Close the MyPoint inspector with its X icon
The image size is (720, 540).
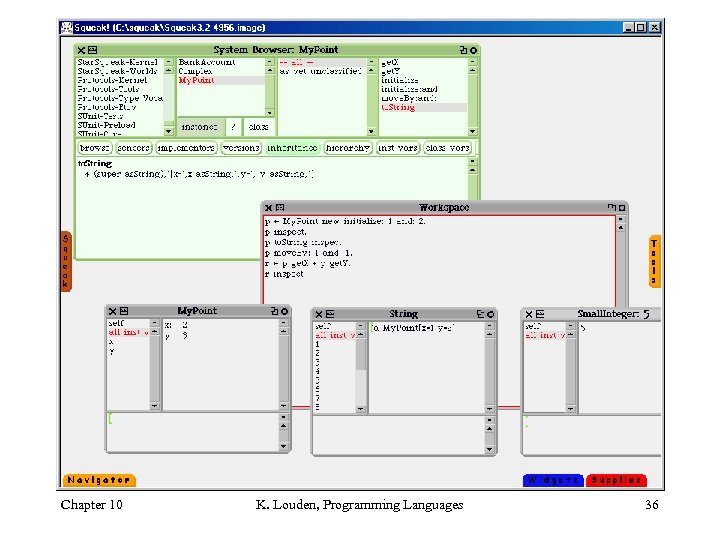pos(112,311)
